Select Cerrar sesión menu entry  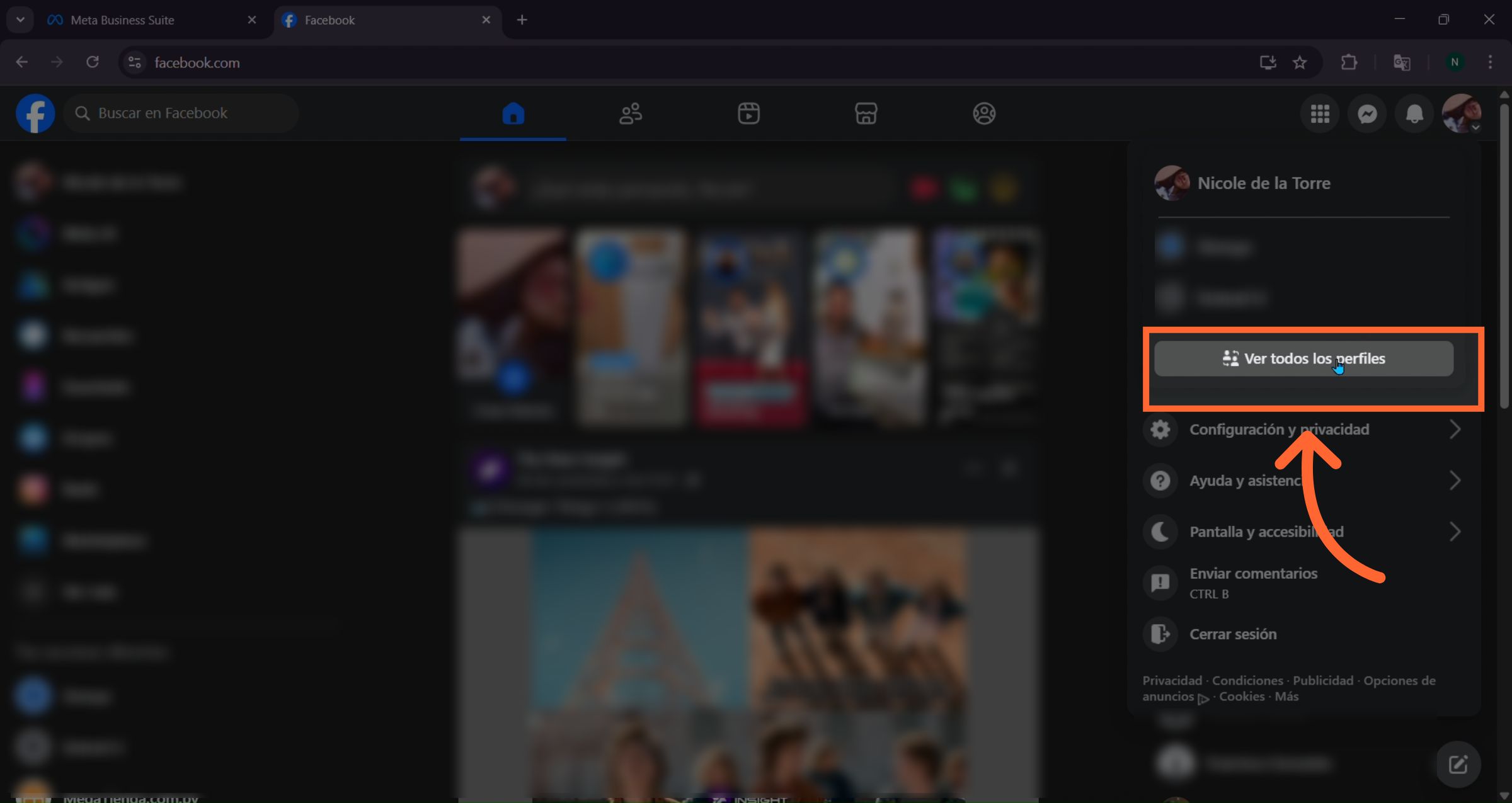(1232, 634)
